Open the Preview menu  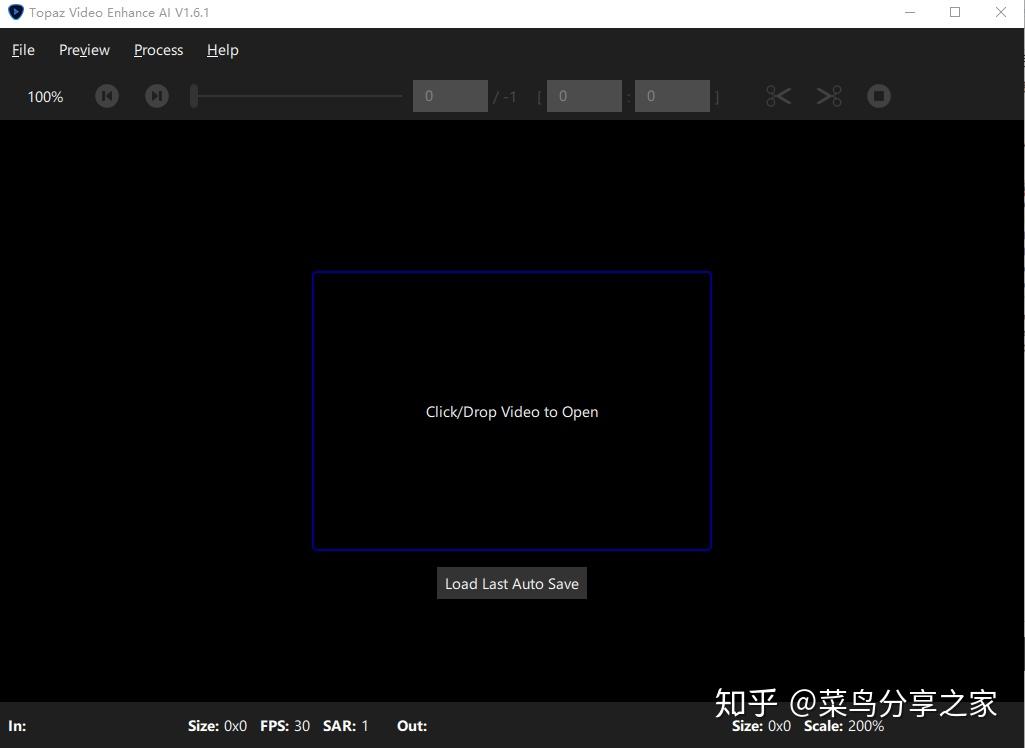click(x=84, y=50)
